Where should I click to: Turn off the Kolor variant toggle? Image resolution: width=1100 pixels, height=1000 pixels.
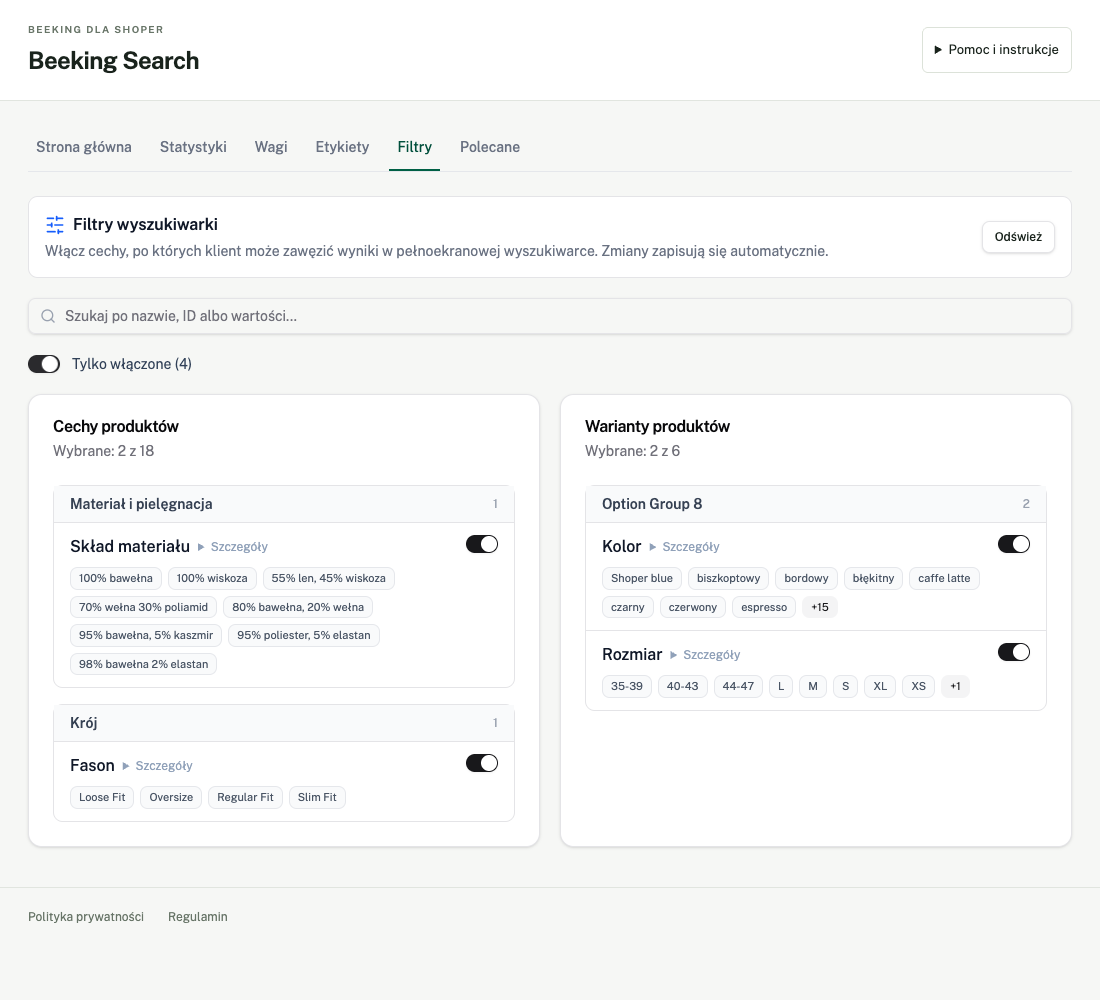pos(1014,545)
